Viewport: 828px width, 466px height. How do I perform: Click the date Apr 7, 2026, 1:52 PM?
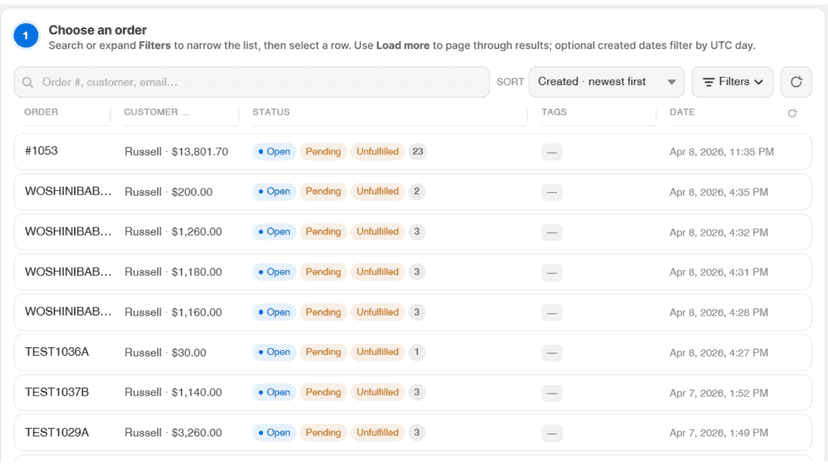[x=719, y=393]
